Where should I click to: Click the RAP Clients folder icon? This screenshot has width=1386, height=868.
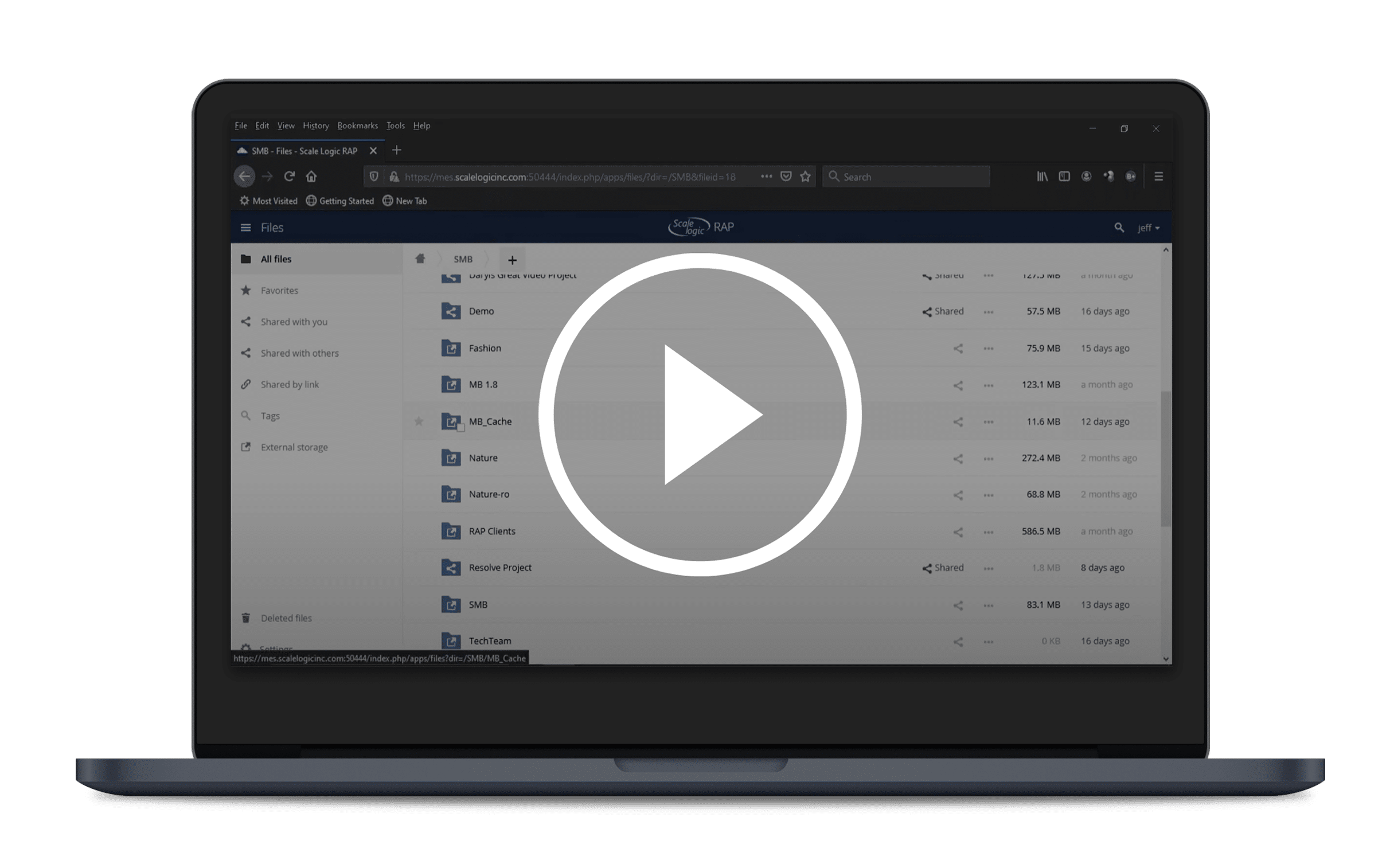(x=451, y=531)
